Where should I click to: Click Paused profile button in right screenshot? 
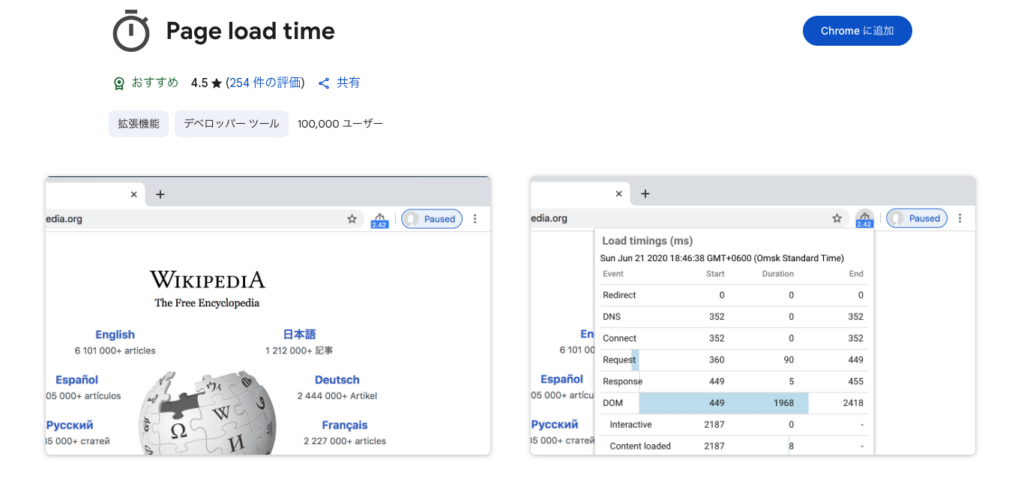[x=917, y=219]
